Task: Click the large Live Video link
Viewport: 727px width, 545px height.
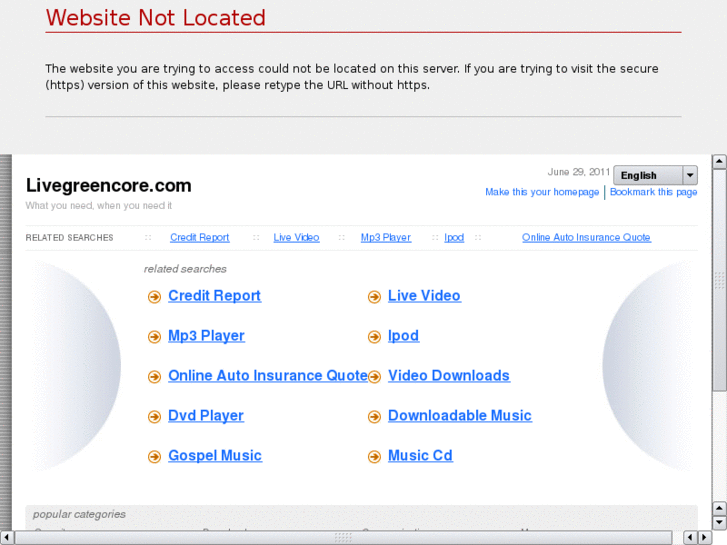Action: pyautogui.click(x=424, y=295)
